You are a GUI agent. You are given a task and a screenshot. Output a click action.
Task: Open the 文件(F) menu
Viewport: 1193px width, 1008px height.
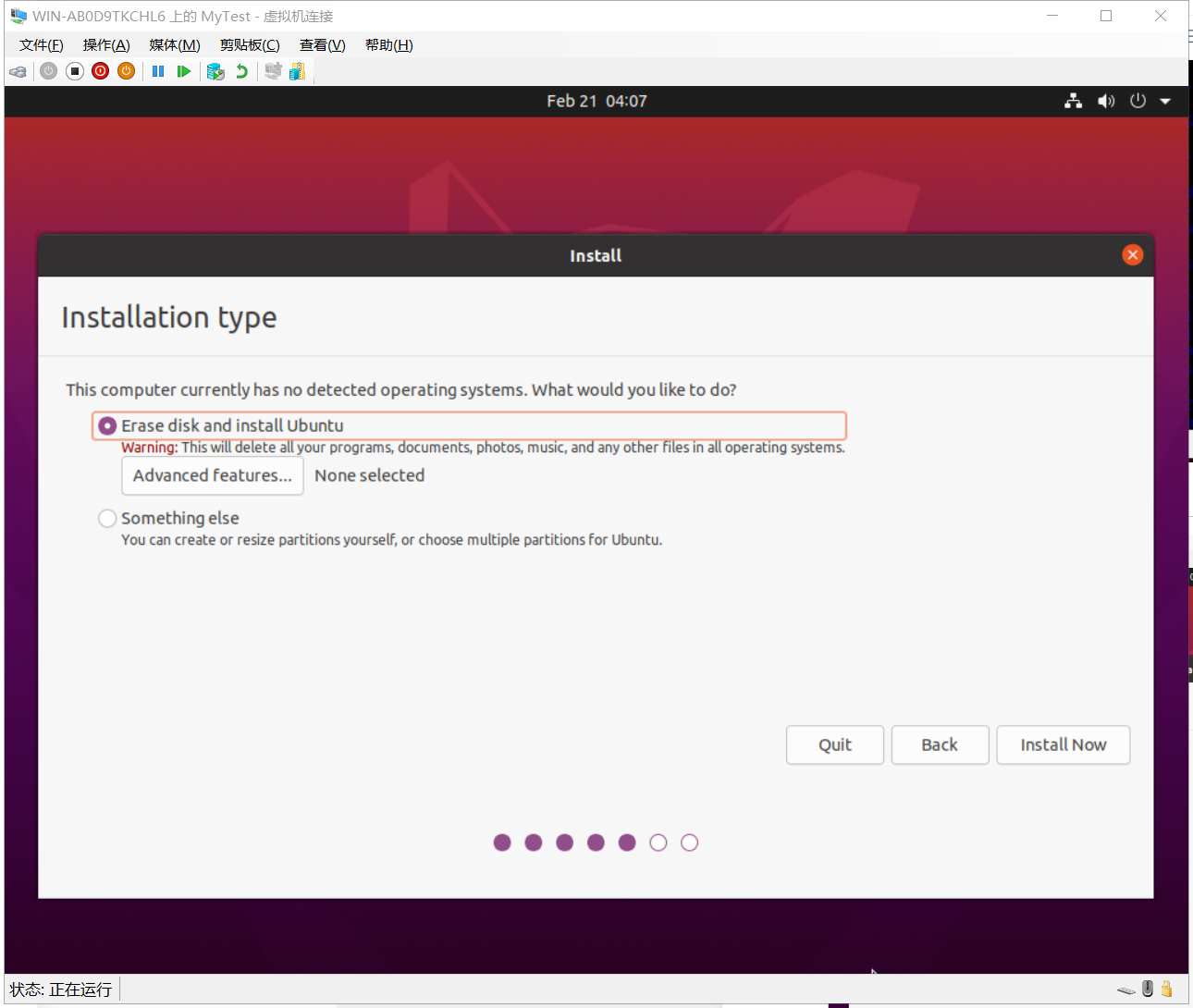point(42,45)
